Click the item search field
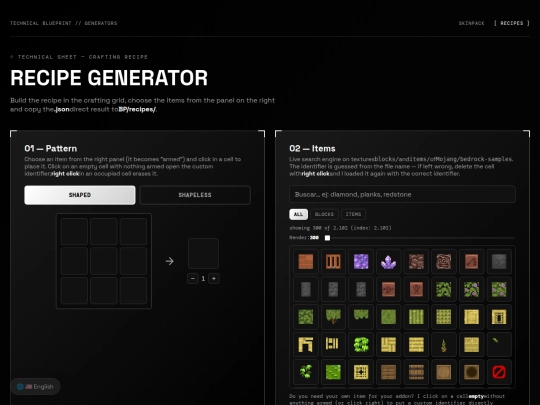540x405 pixels. [402, 194]
